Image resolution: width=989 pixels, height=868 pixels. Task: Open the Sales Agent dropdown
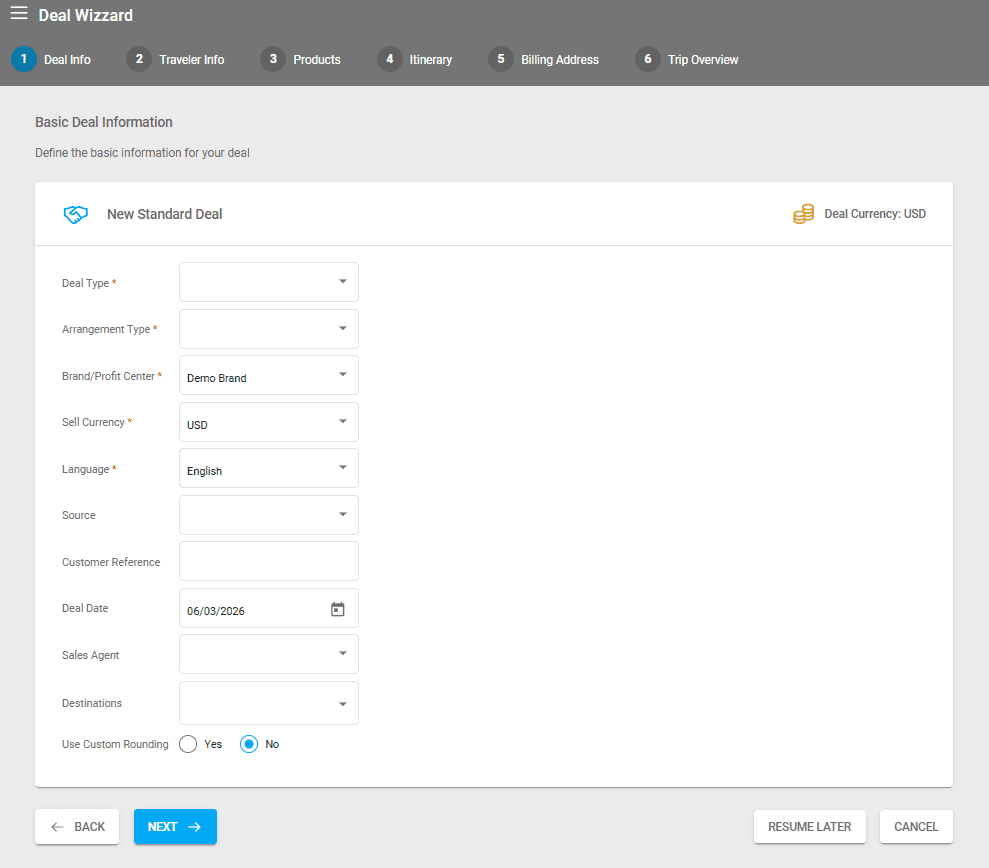[x=268, y=654]
